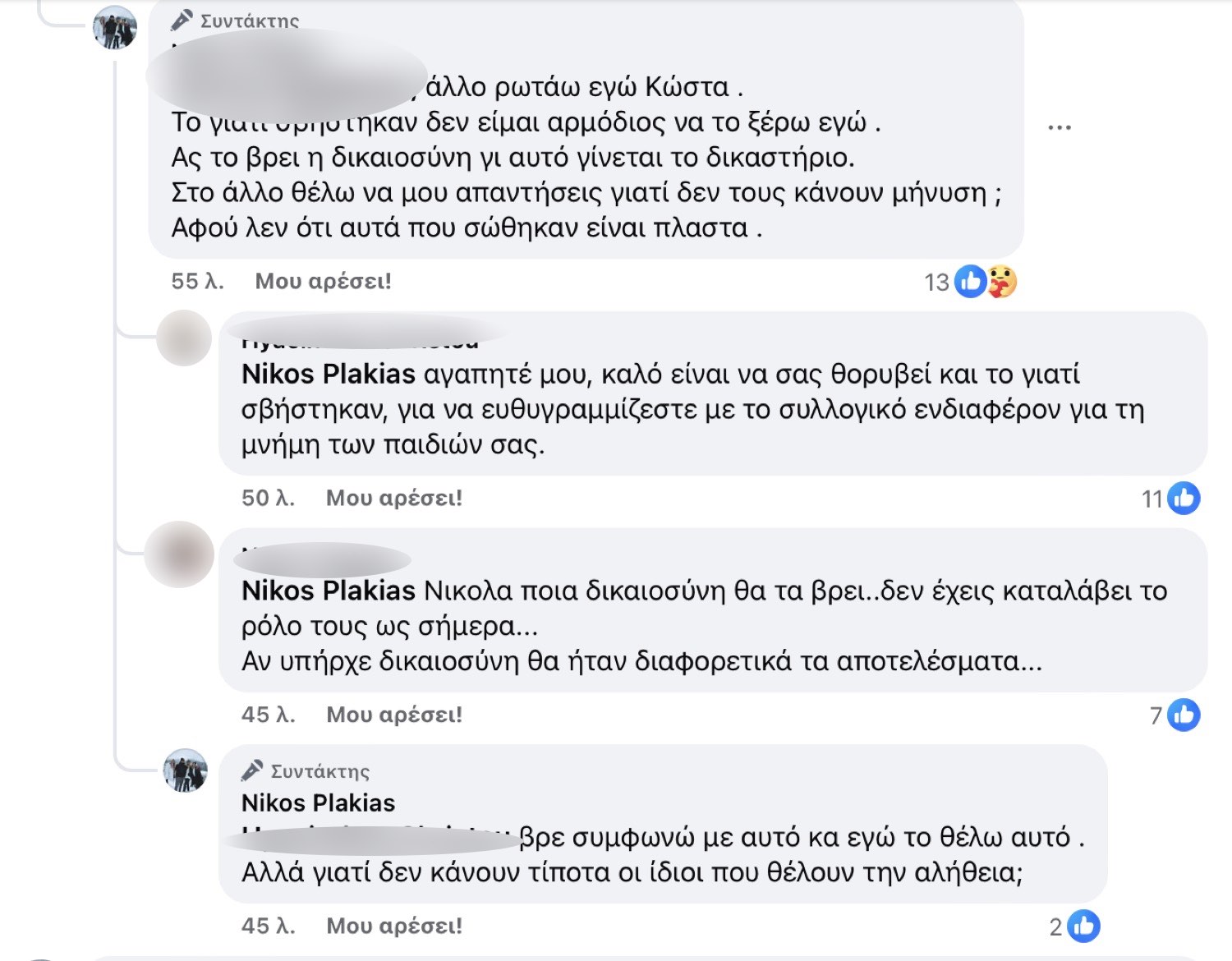Click the blurred avatar beside the first reply
This screenshot has height=961, width=1232.
(184, 338)
